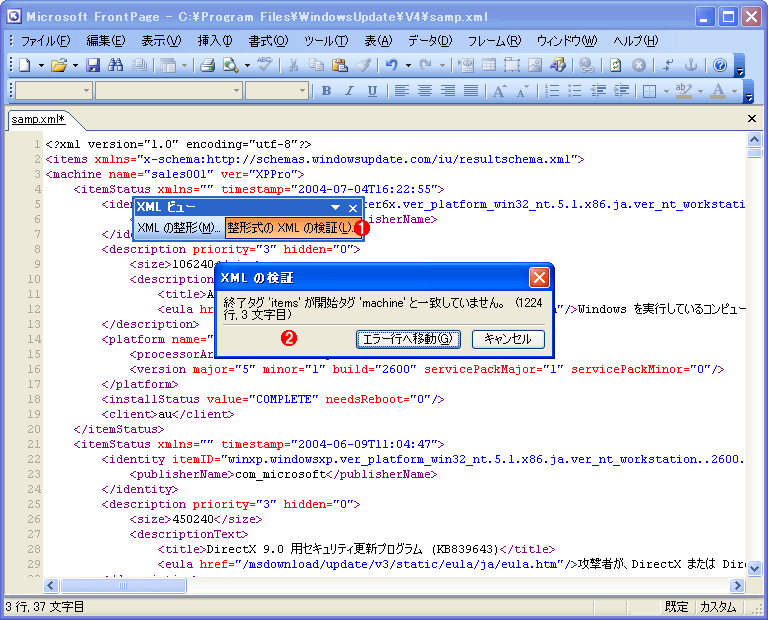
Task: Click the Open folder icon
Action: click(x=59, y=65)
